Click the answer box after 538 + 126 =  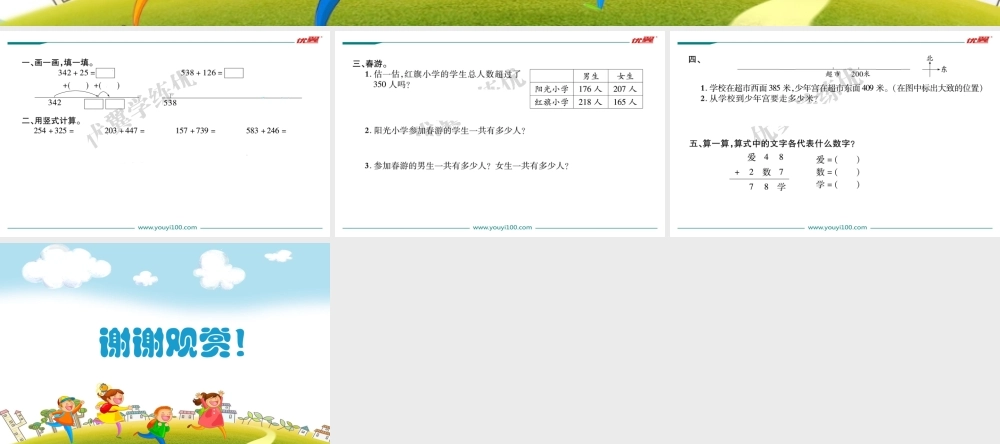coord(234,73)
